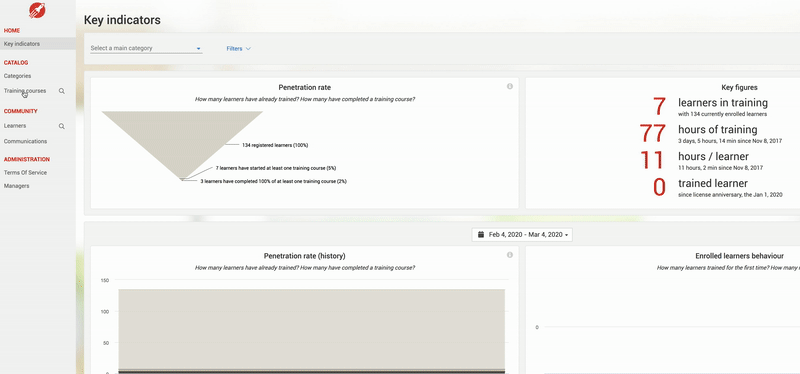
Task: Open Learners in sidebar
Action: coord(15,126)
